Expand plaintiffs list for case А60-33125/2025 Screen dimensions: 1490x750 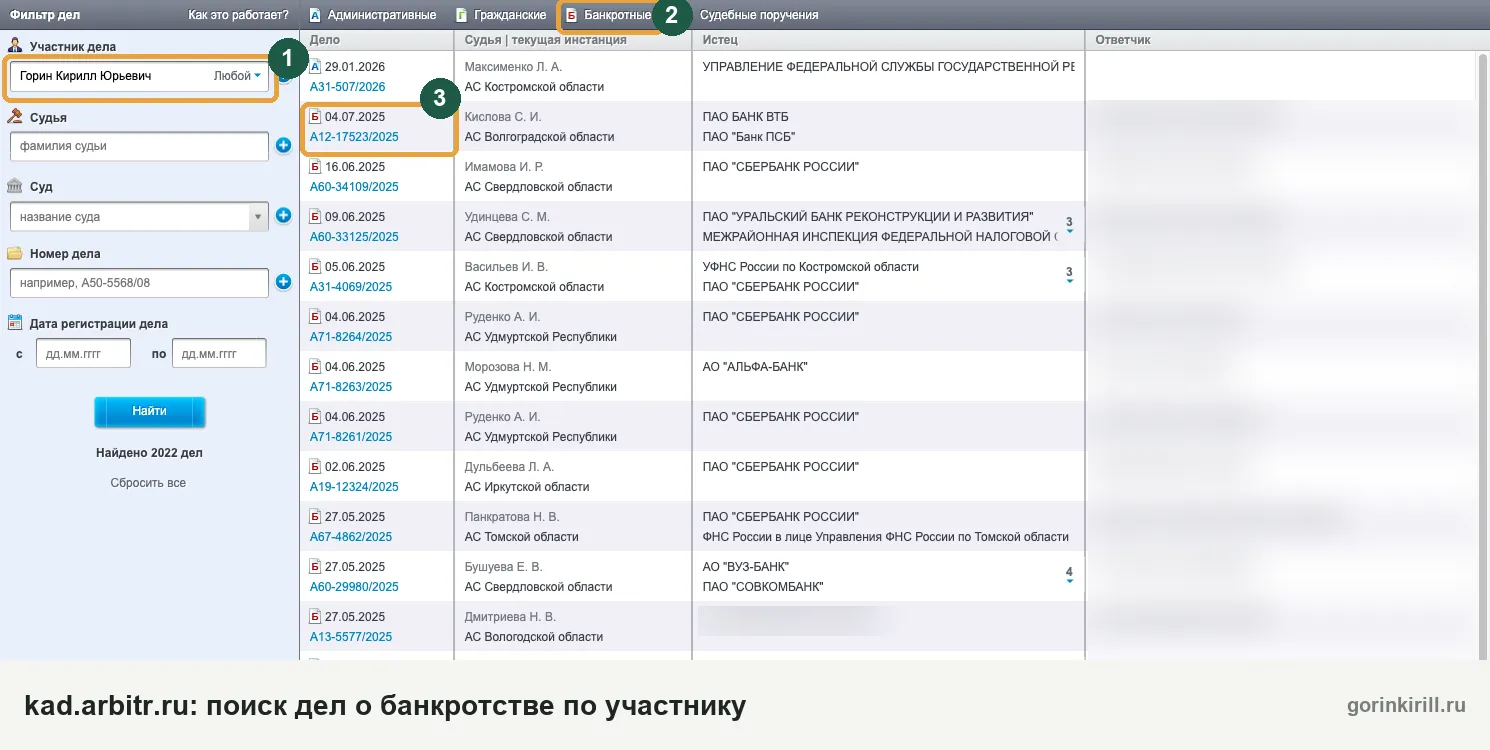pos(1069,225)
